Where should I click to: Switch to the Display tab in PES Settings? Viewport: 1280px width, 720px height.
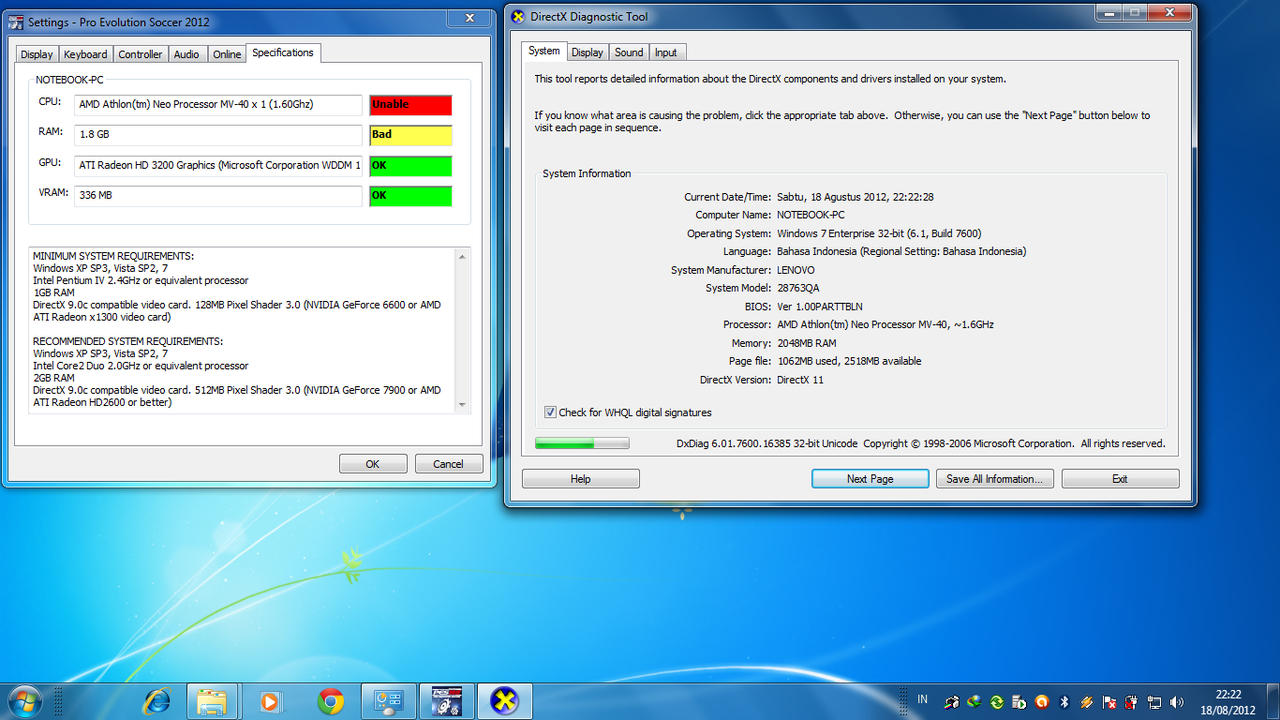[x=37, y=54]
